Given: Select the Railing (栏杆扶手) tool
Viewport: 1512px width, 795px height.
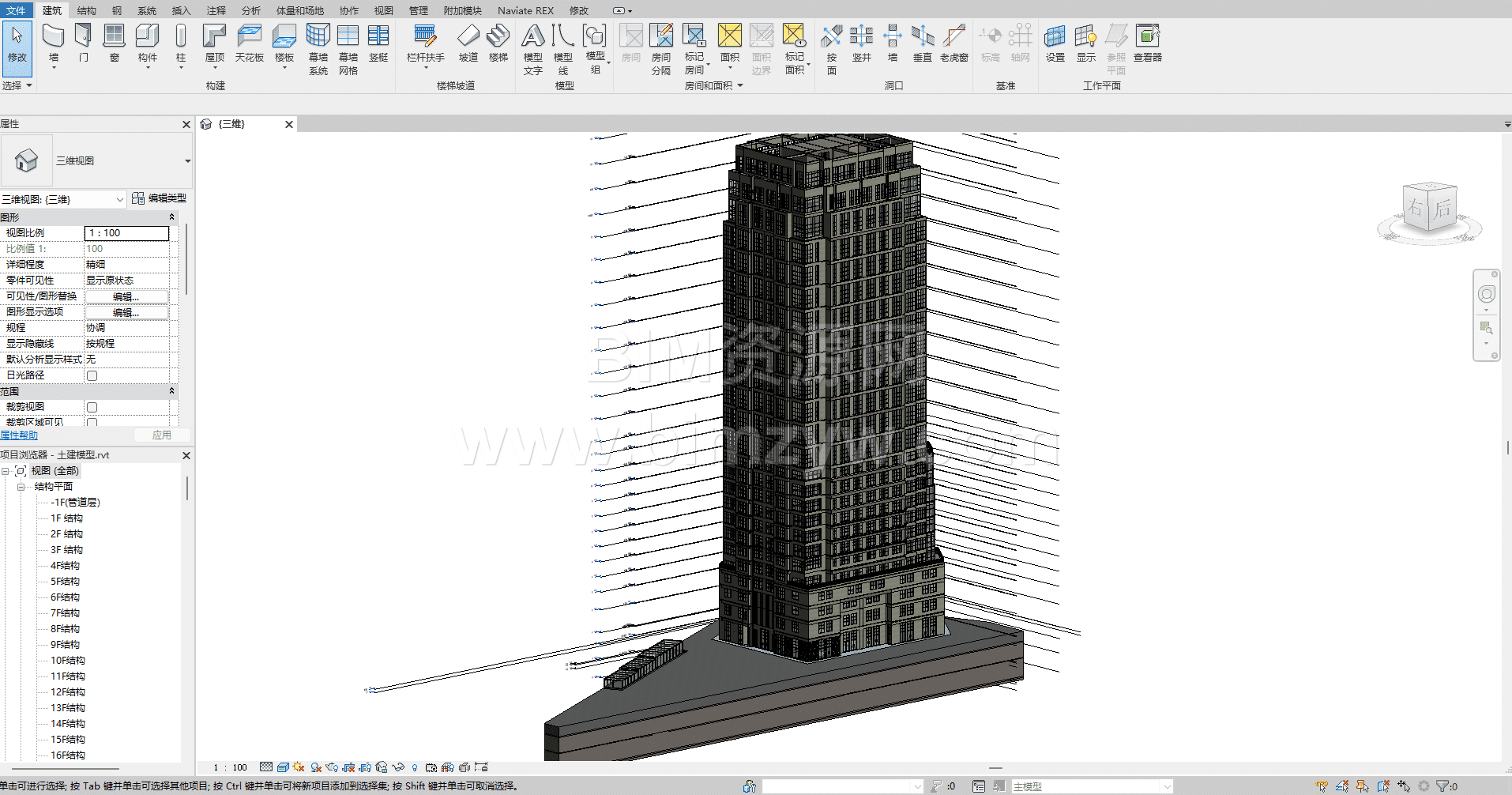Looking at the screenshot, I should click(x=426, y=43).
